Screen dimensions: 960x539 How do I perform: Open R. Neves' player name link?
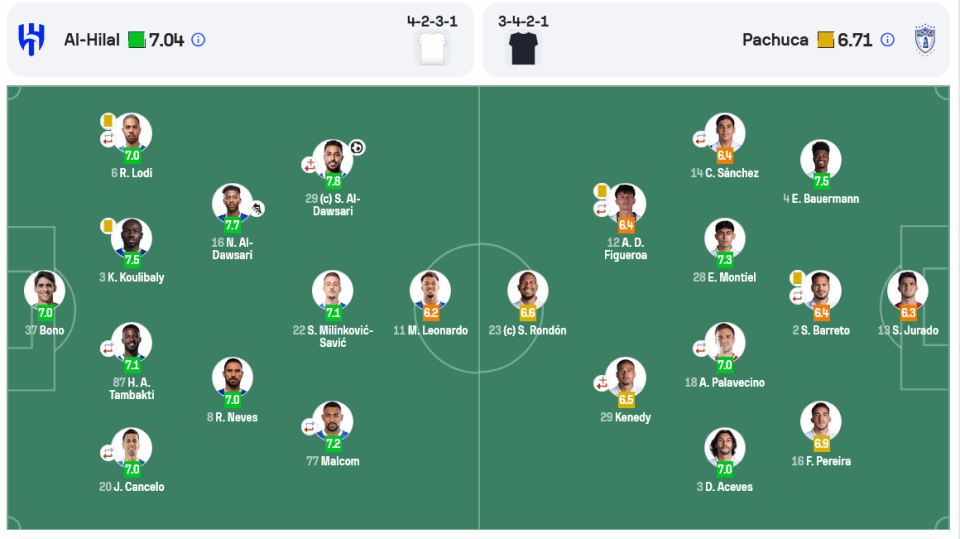(232, 417)
